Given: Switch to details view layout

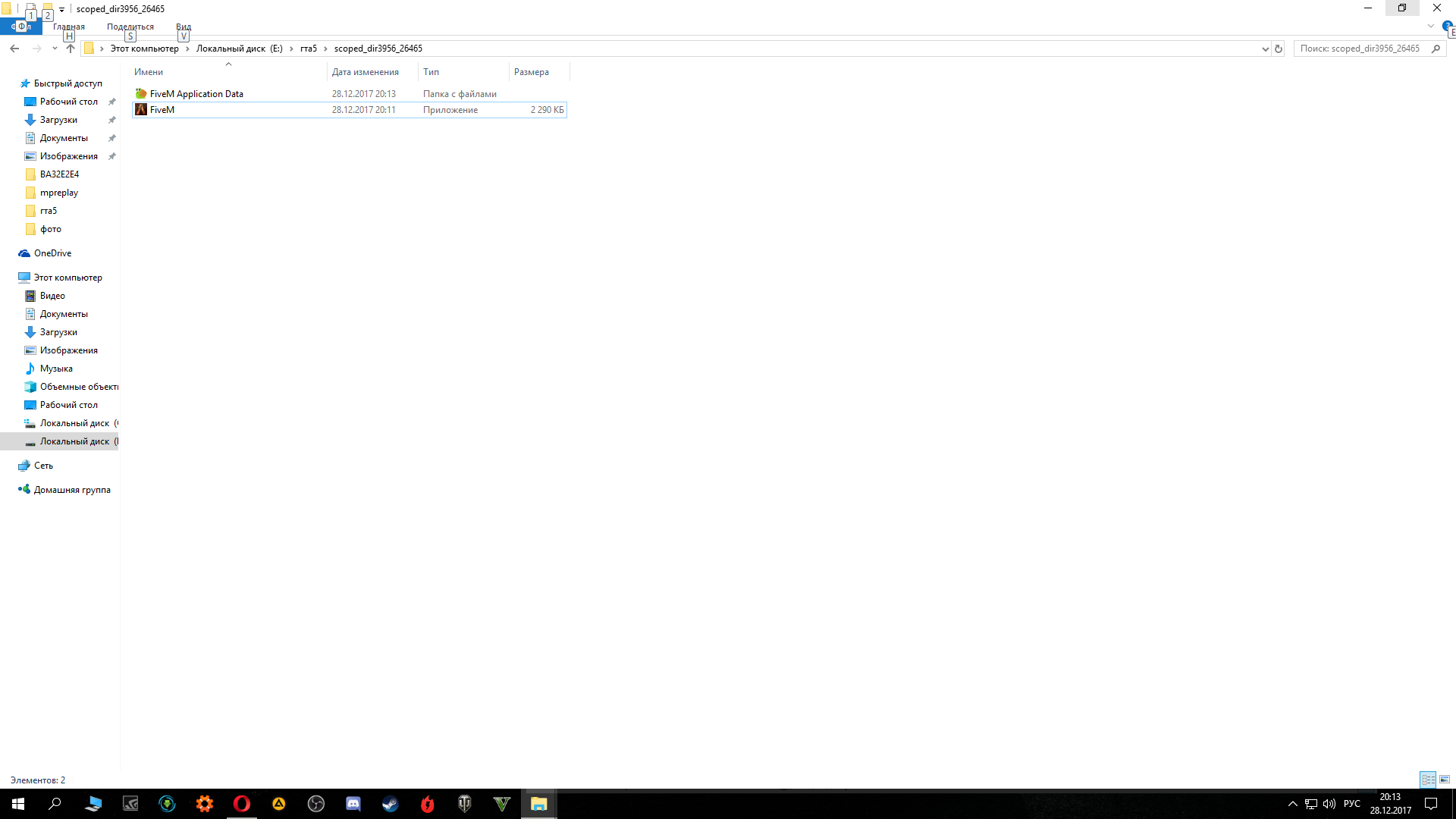Looking at the screenshot, I should [x=1428, y=780].
